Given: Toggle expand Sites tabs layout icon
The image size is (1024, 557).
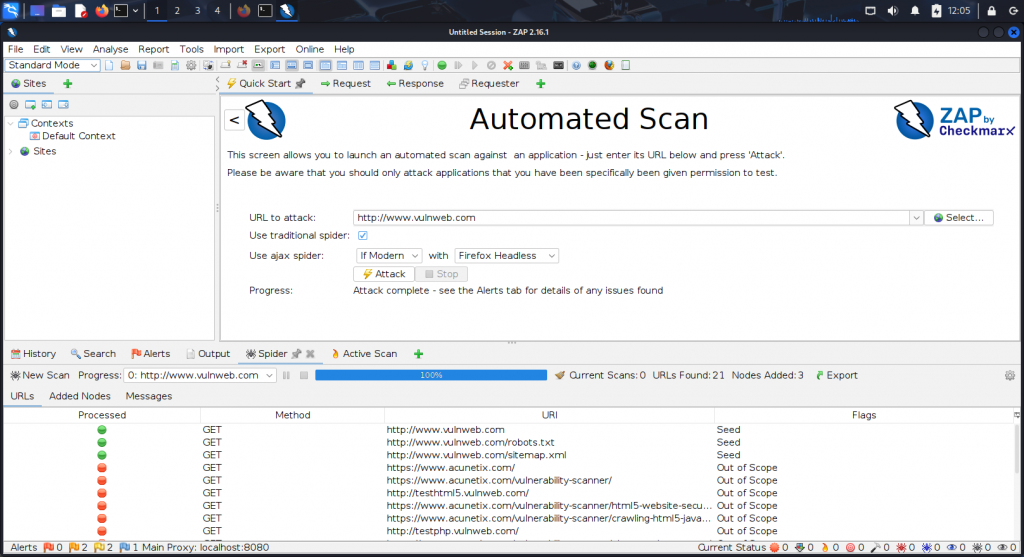Looking at the screenshot, I should (x=275, y=65).
